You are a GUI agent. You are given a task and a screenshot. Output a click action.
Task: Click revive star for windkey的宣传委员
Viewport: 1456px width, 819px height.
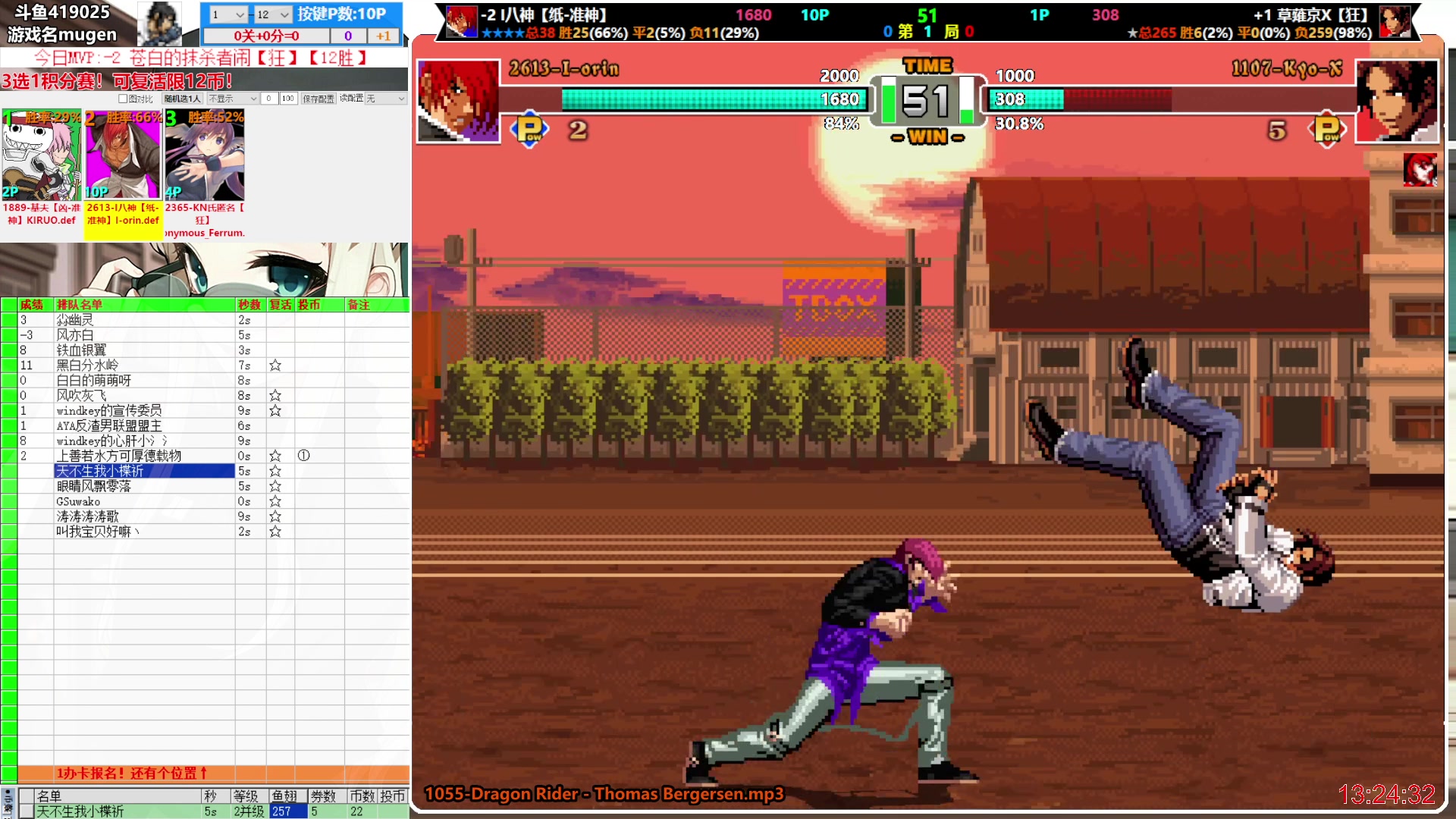click(275, 411)
